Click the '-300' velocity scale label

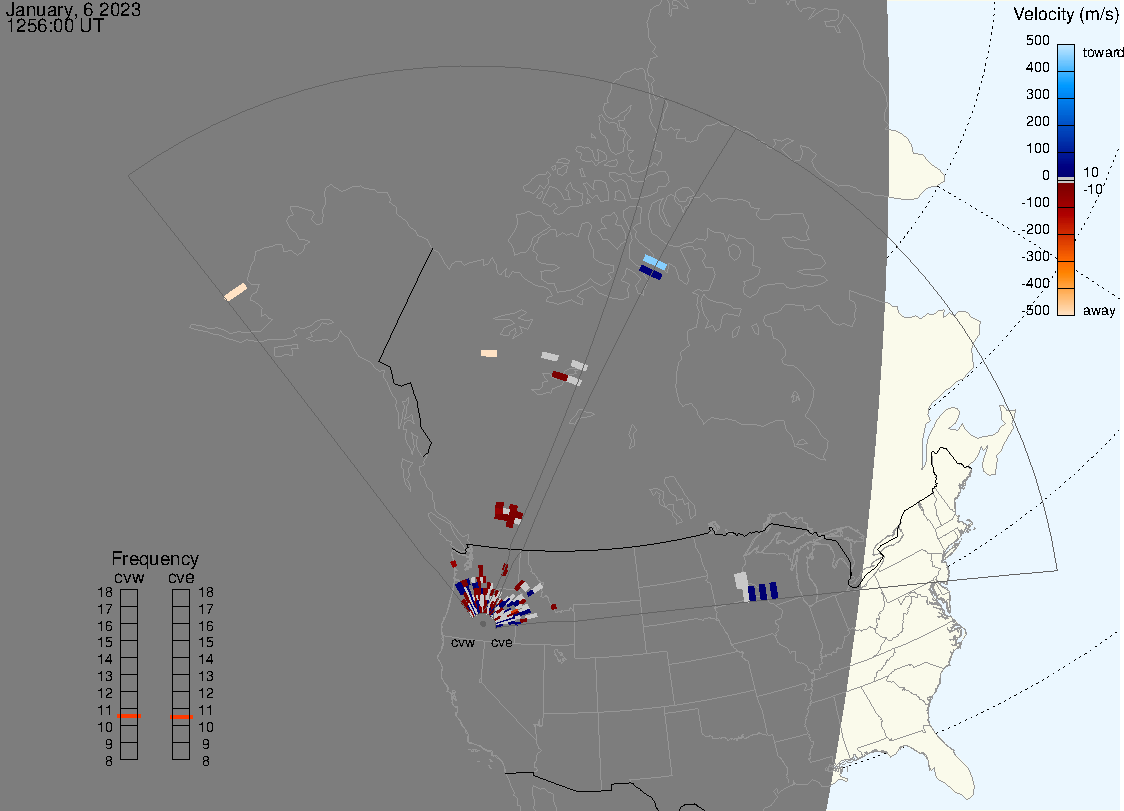(x=1035, y=256)
